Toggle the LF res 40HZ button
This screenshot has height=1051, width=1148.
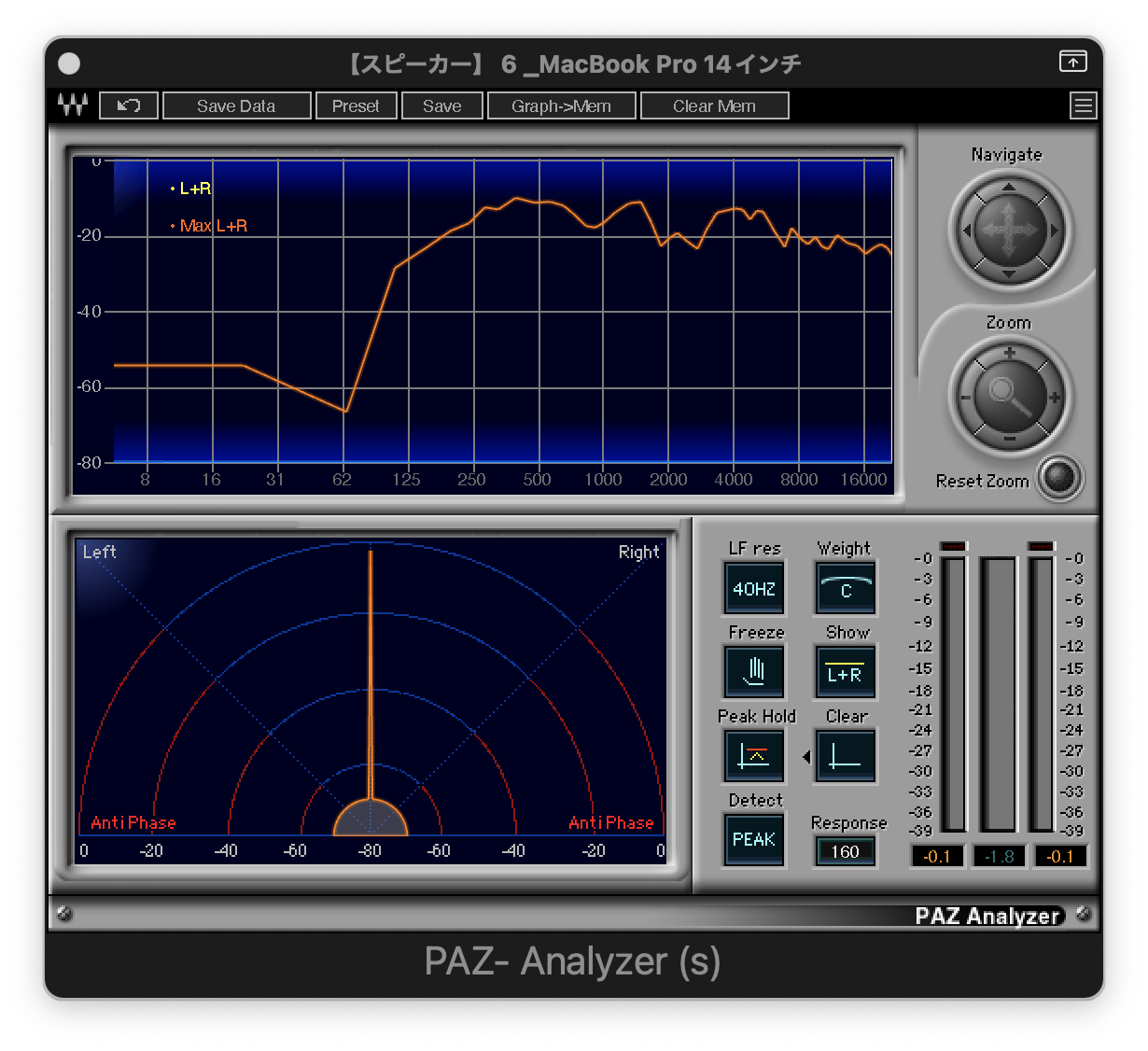pos(754,588)
